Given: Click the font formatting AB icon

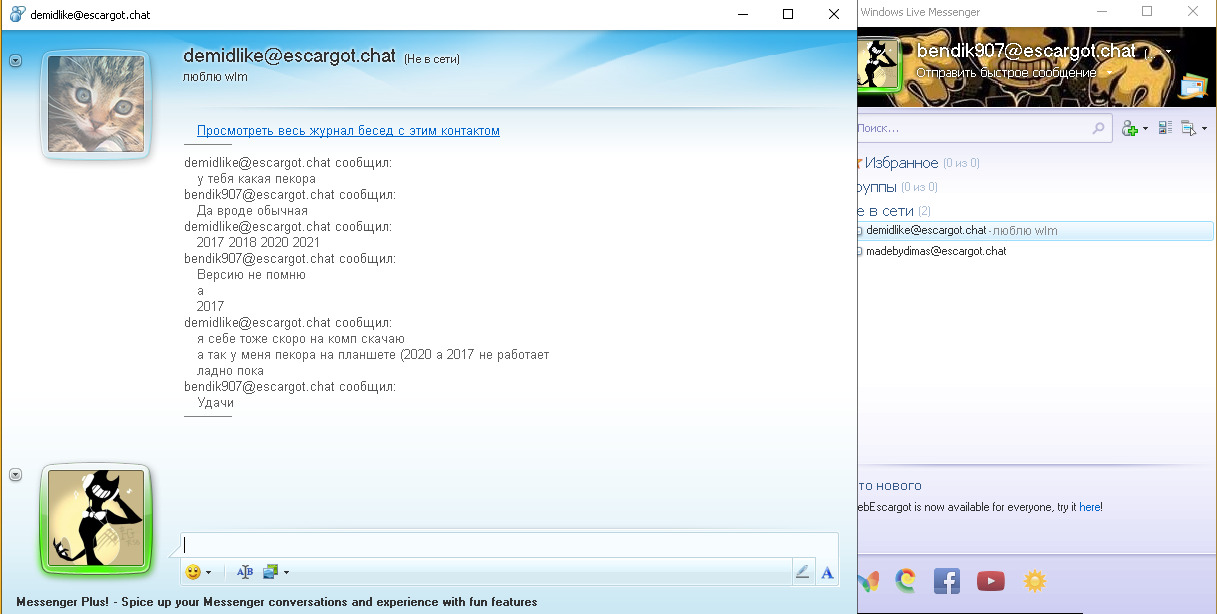Looking at the screenshot, I should point(245,572).
